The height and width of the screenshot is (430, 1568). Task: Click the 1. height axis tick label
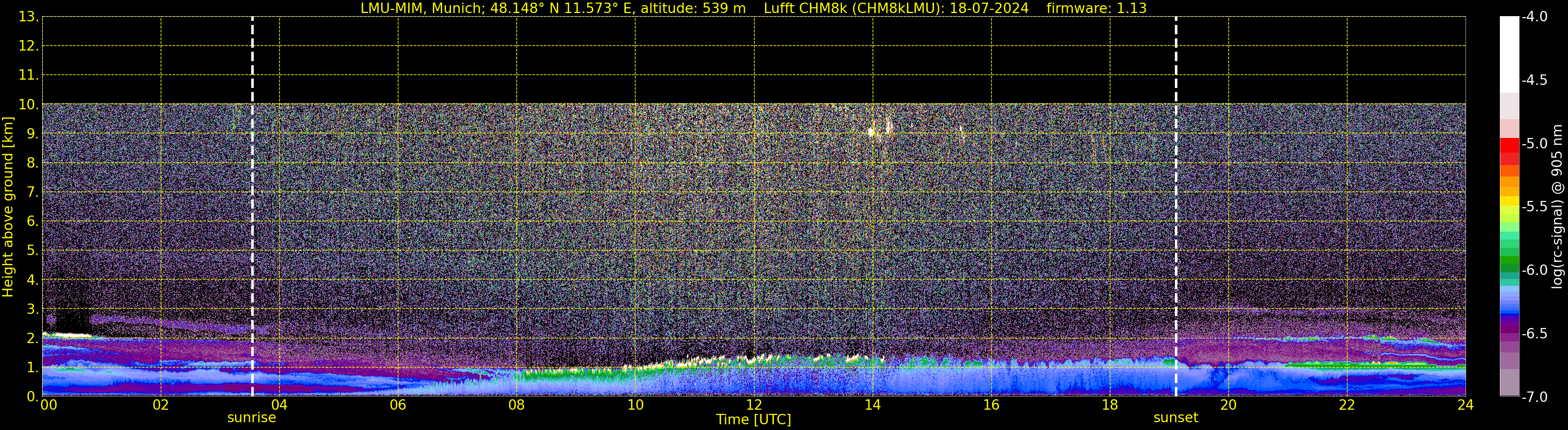(x=32, y=368)
